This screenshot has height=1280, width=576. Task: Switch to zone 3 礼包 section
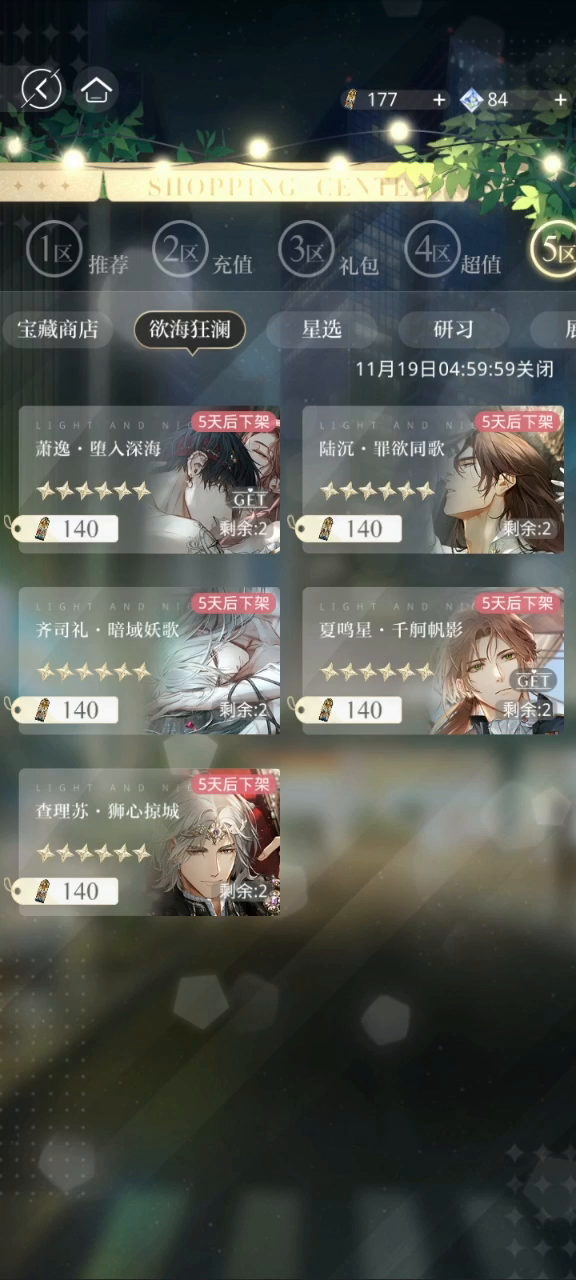(x=329, y=250)
